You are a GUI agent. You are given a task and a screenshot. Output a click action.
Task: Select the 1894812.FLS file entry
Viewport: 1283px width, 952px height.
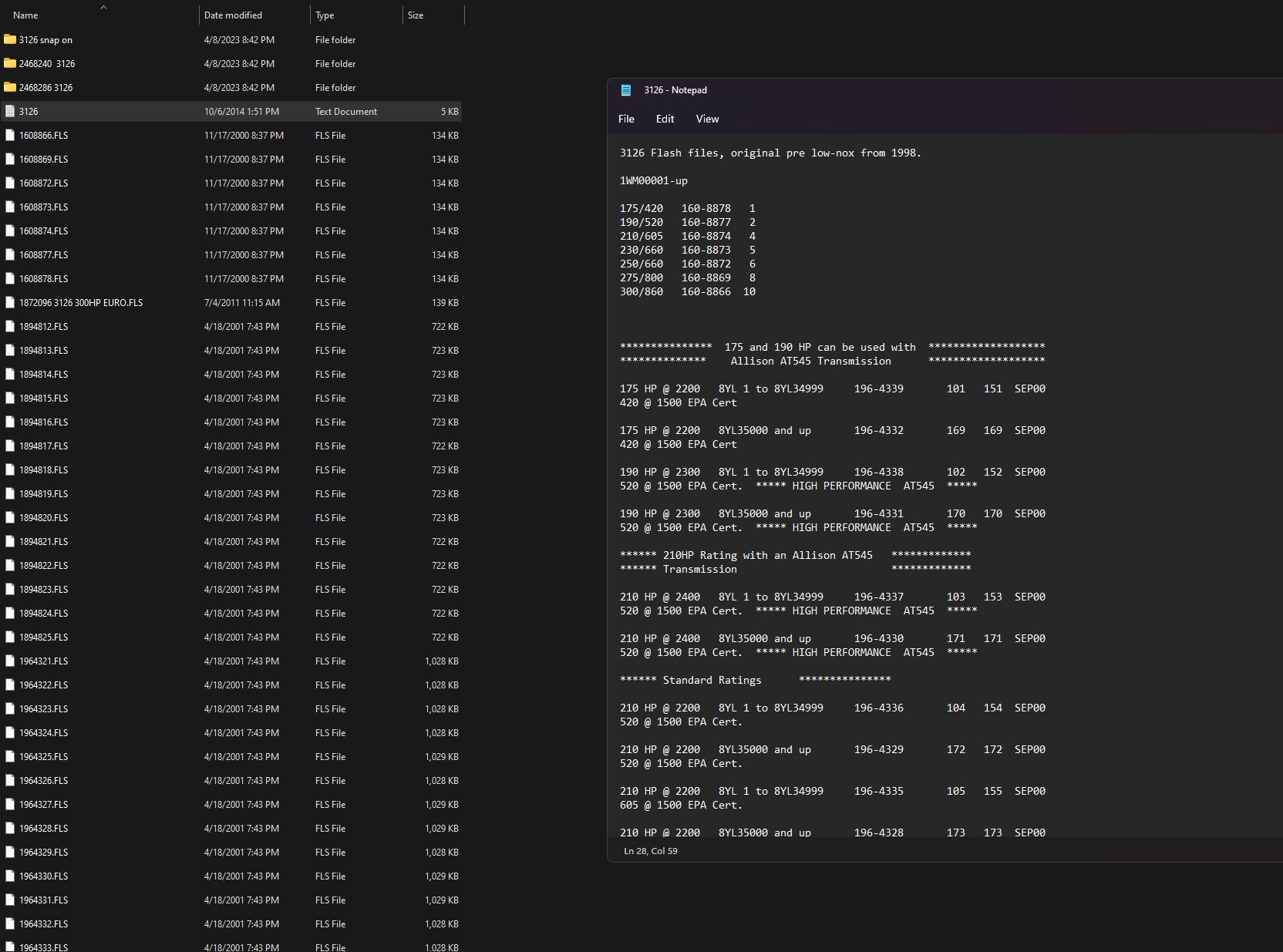point(43,326)
